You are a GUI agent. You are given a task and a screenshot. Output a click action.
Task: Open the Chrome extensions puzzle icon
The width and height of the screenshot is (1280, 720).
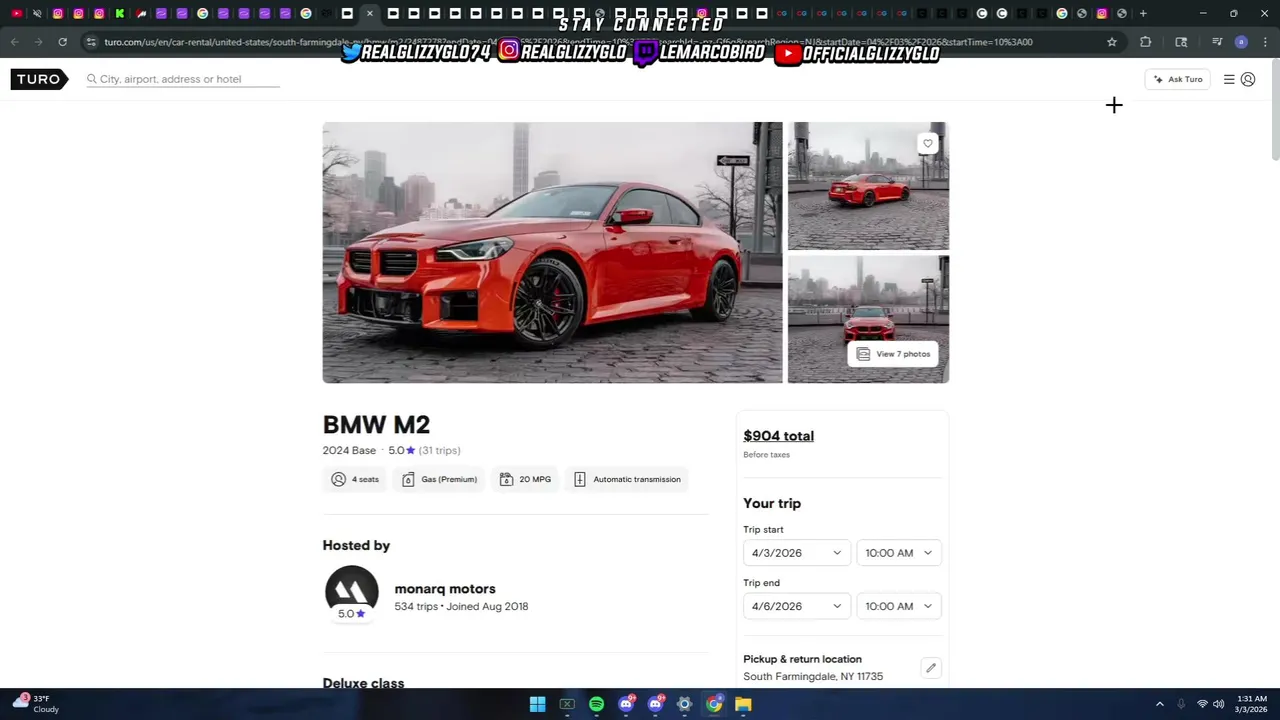click(x=1145, y=42)
